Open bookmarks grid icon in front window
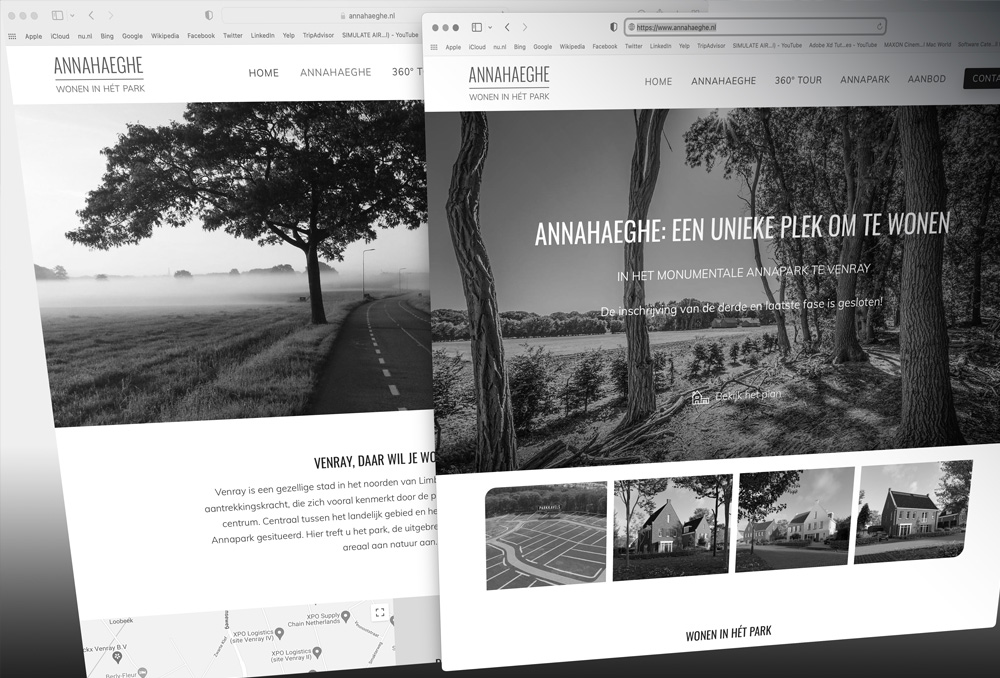Screen dimensions: 1000x678 pyautogui.click(x=434, y=47)
